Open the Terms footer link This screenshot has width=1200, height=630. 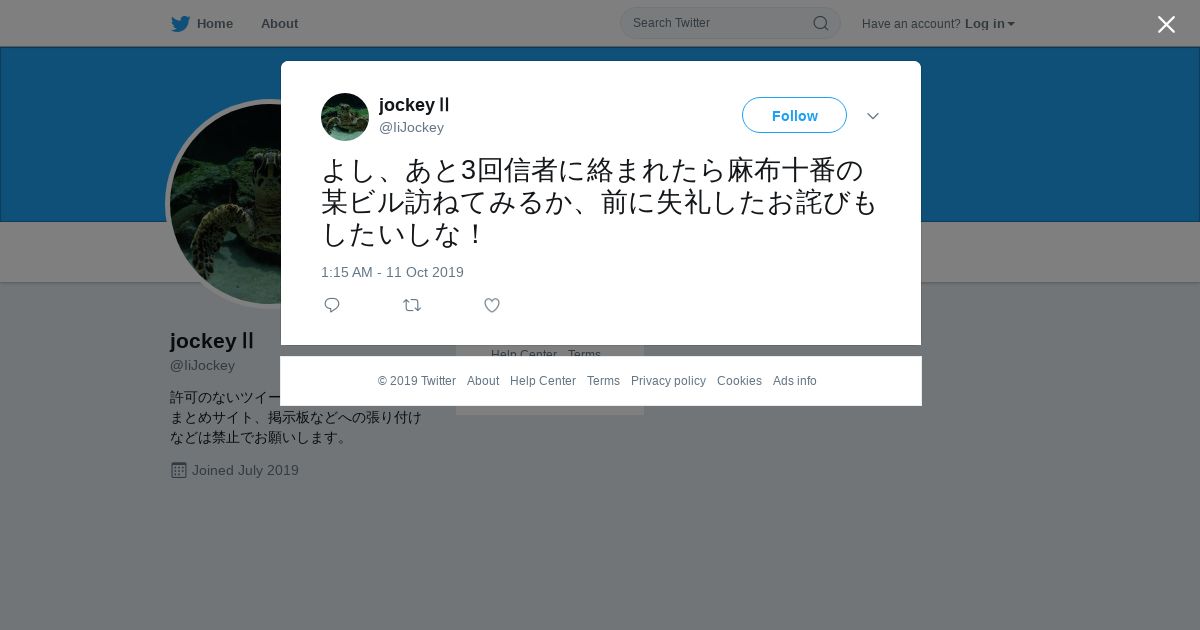coord(603,381)
